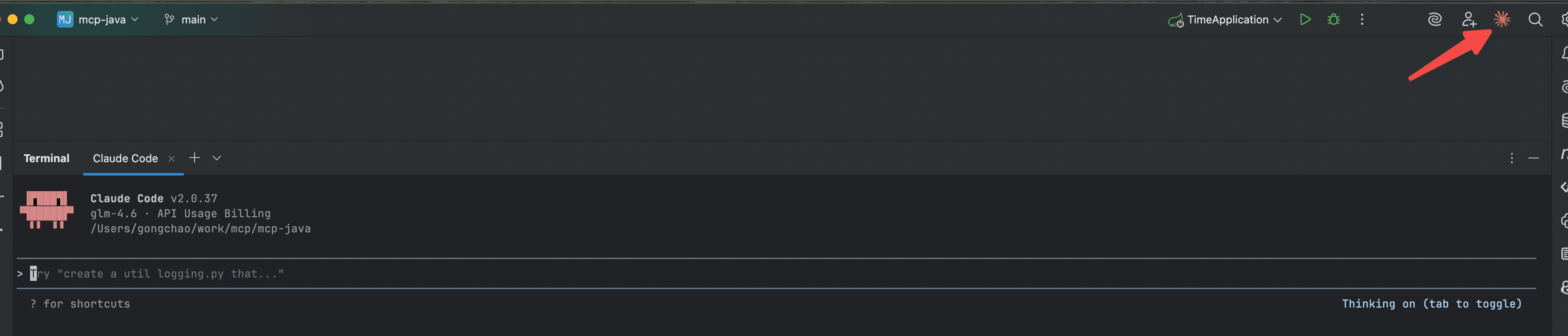Open a new terminal with the plus button
The width and height of the screenshot is (1568, 336).
coord(194,158)
